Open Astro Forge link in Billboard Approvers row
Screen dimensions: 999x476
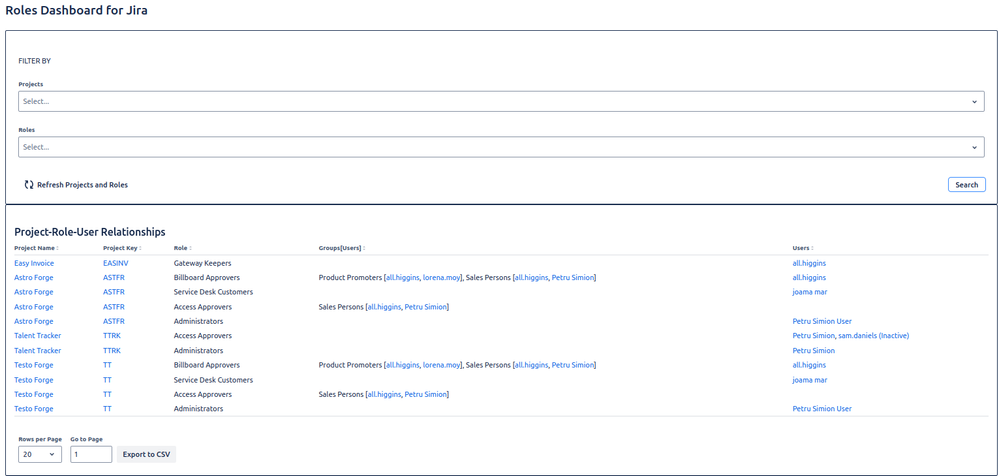34,277
